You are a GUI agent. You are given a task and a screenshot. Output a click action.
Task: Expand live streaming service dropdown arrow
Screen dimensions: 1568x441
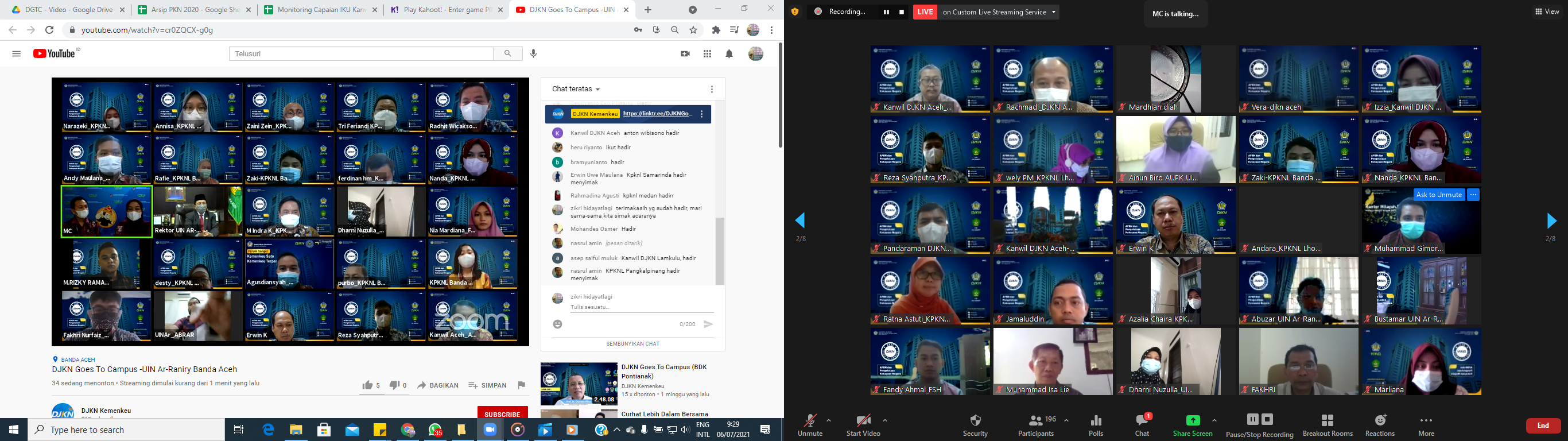tap(1054, 12)
